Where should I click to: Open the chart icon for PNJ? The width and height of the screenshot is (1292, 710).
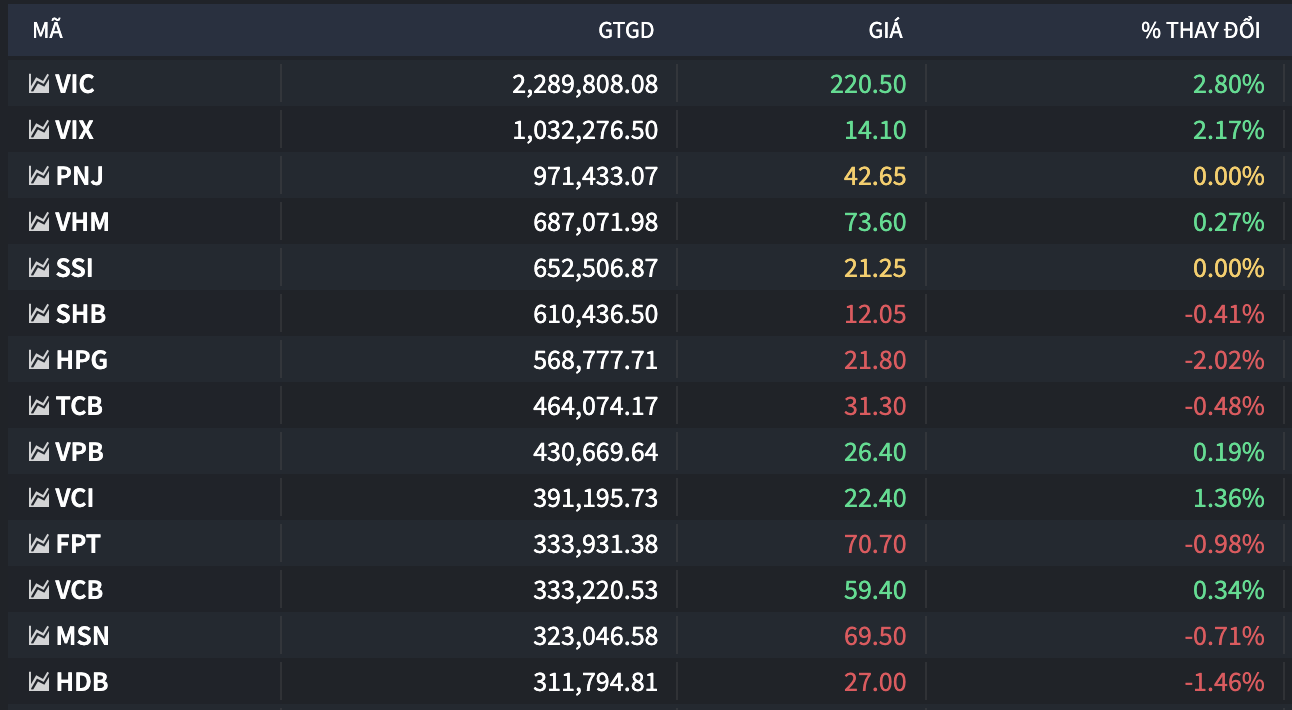pyautogui.click(x=39, y=176)
